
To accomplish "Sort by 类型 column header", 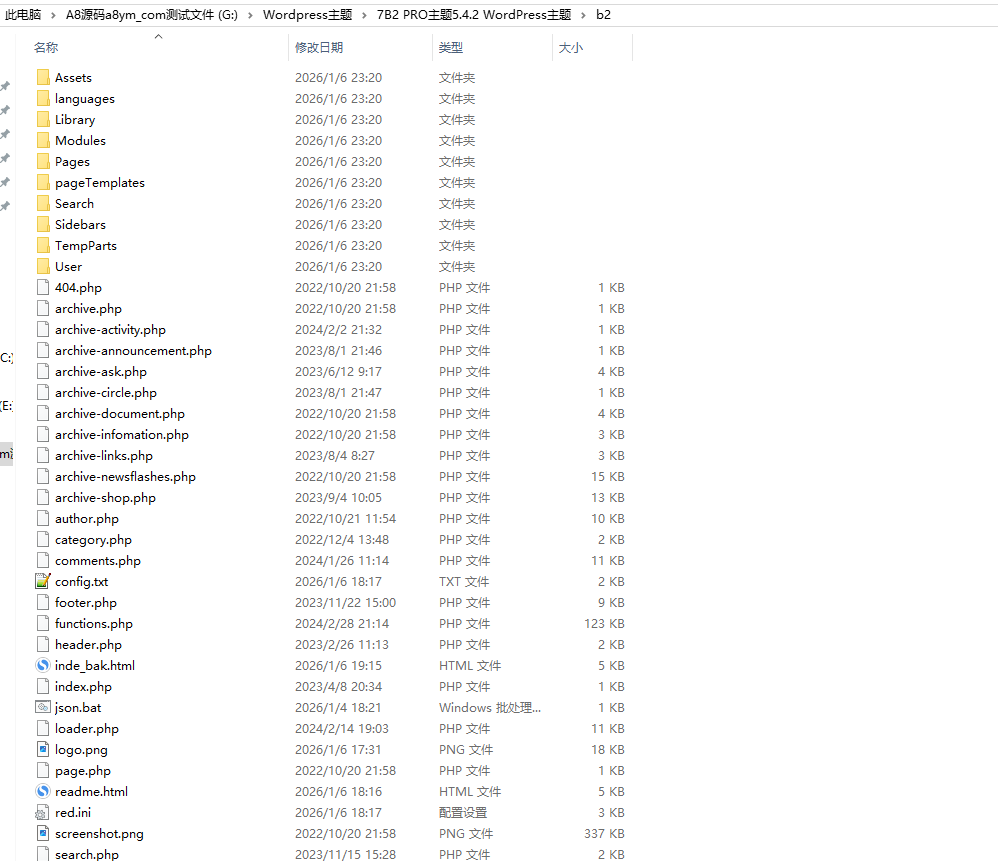I will click(x=451, y=48).
